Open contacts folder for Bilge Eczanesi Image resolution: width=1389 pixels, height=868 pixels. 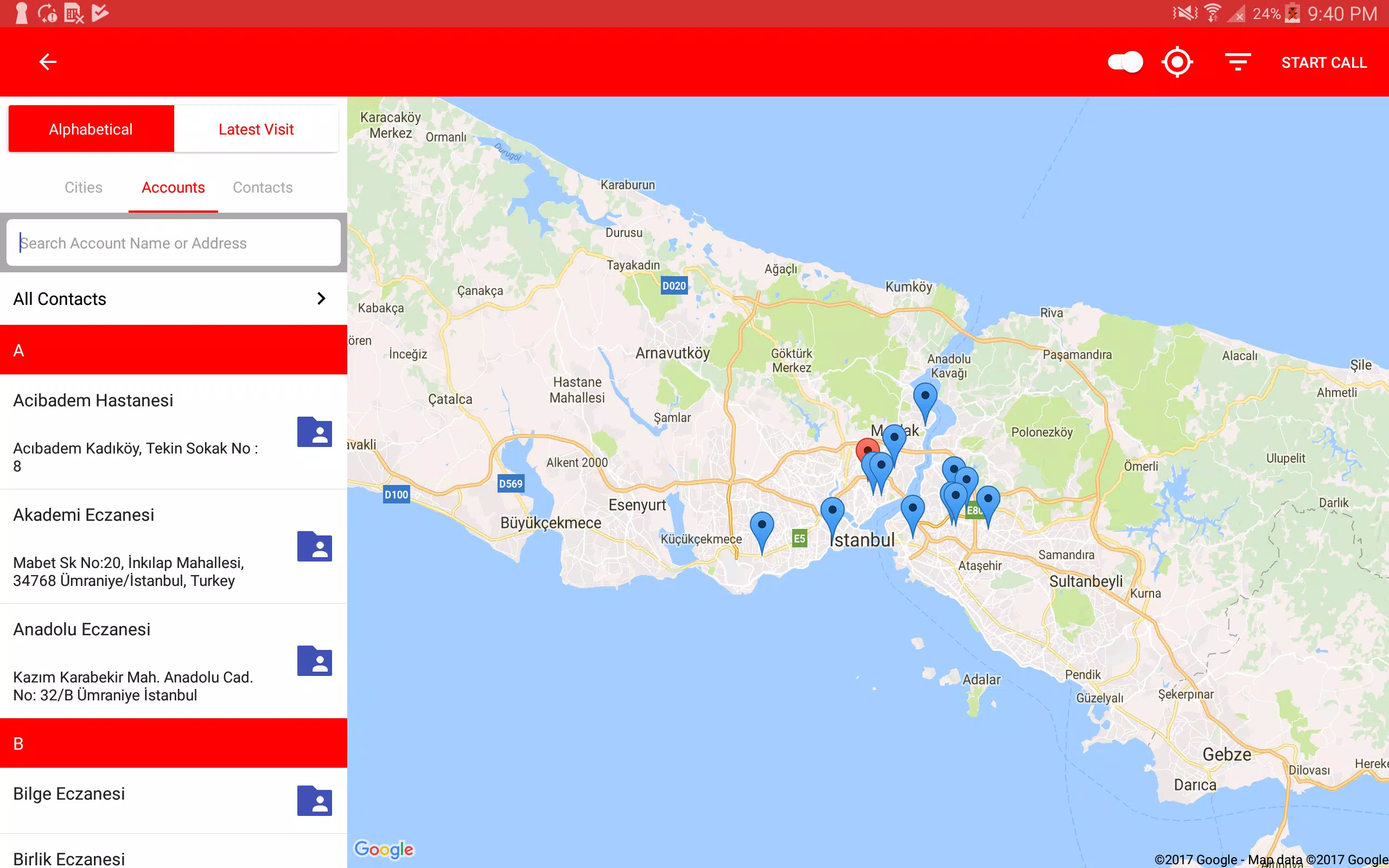(x=315, y=801)
